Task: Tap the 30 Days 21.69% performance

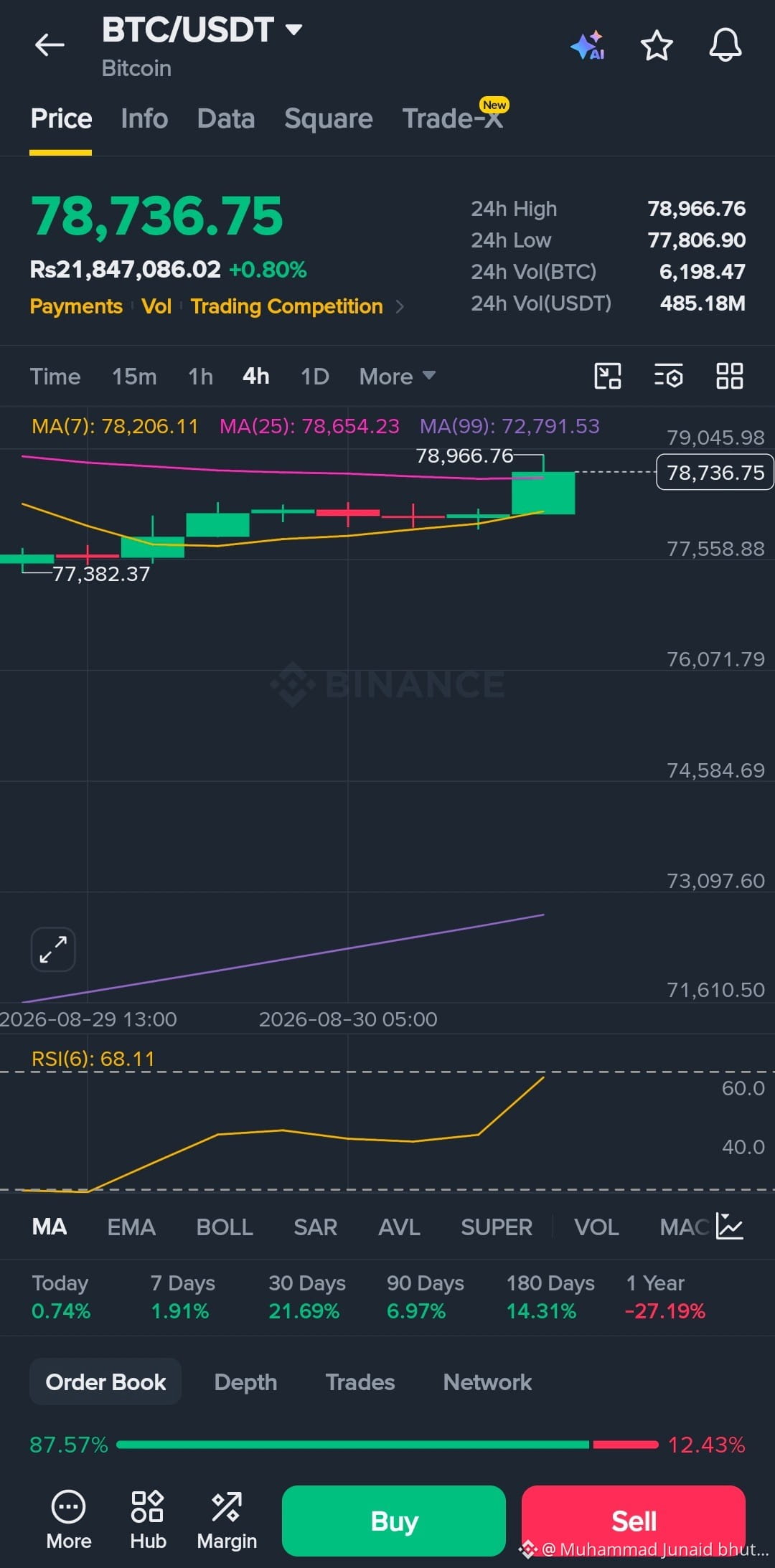Action: click(307, 1297)
